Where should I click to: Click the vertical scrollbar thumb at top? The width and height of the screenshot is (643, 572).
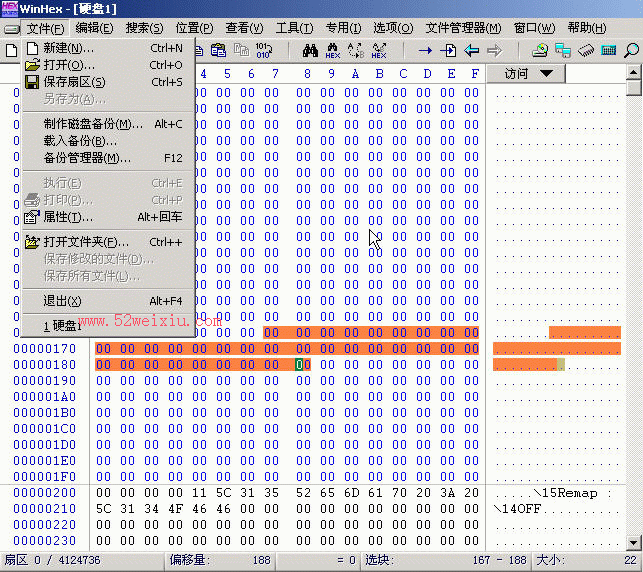pyautogui.click(x=634, y=88)
